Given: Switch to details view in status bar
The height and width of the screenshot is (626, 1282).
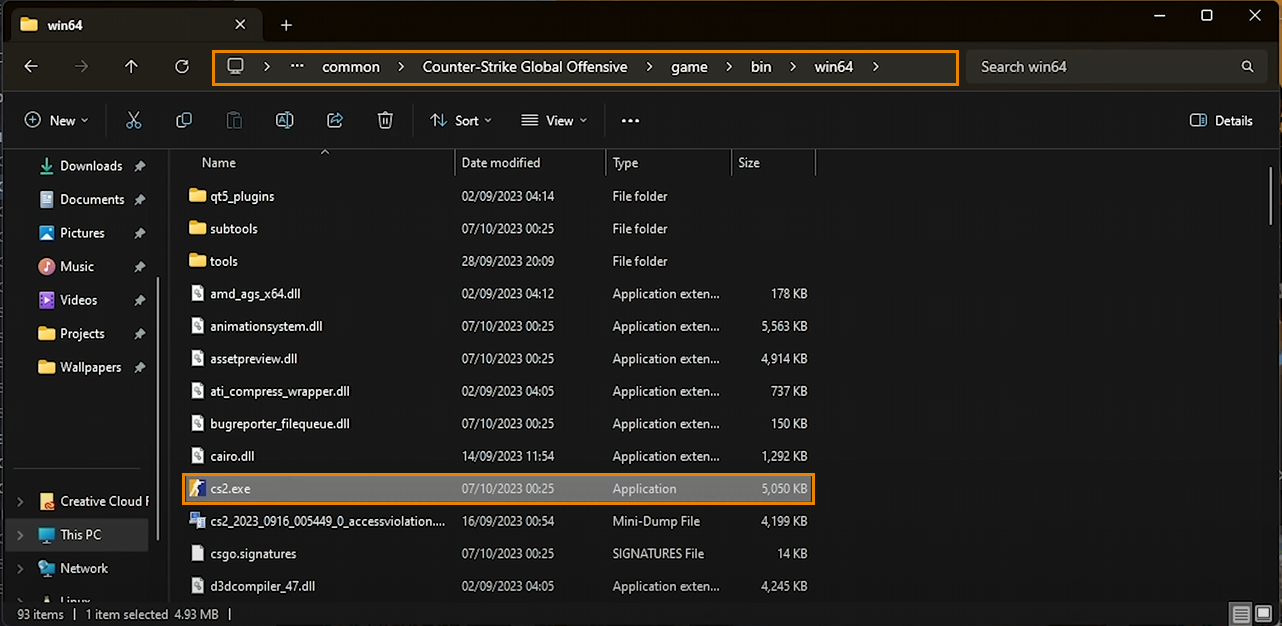Looking at the screenshot, I should point(1240,614).
